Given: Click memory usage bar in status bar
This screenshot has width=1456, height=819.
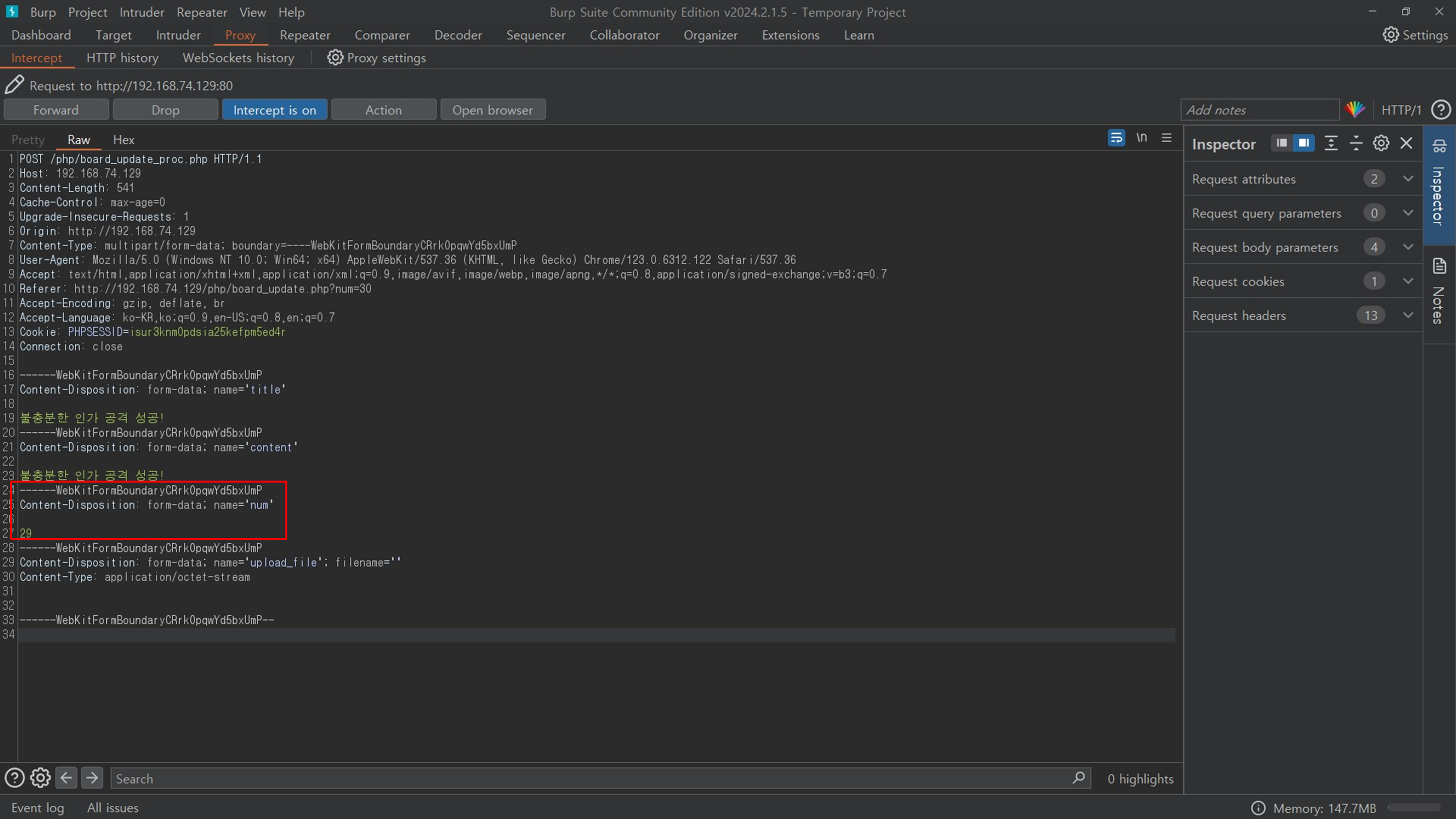Looking at the screenshot, I should pos(1414,808).
